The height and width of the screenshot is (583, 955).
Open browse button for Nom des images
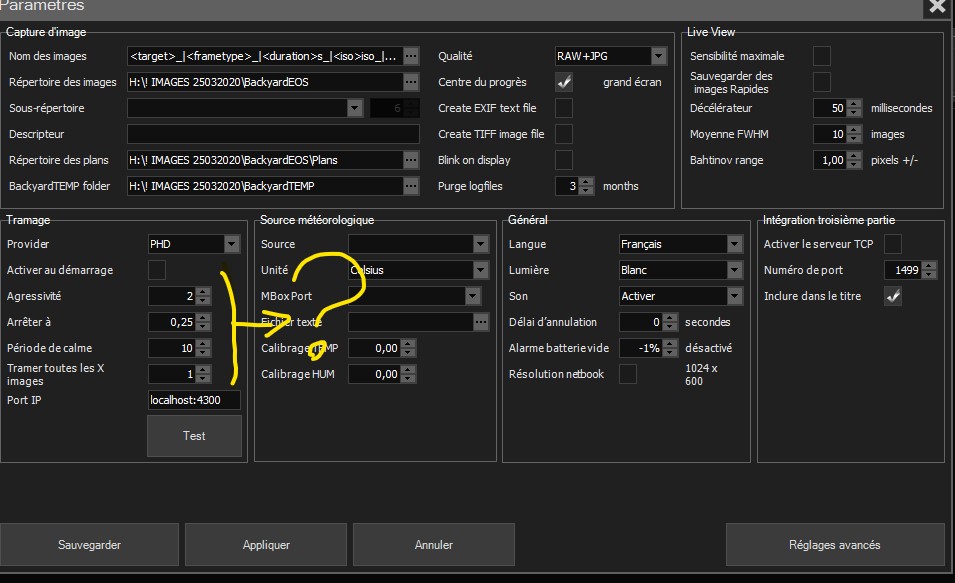point(411,56)
